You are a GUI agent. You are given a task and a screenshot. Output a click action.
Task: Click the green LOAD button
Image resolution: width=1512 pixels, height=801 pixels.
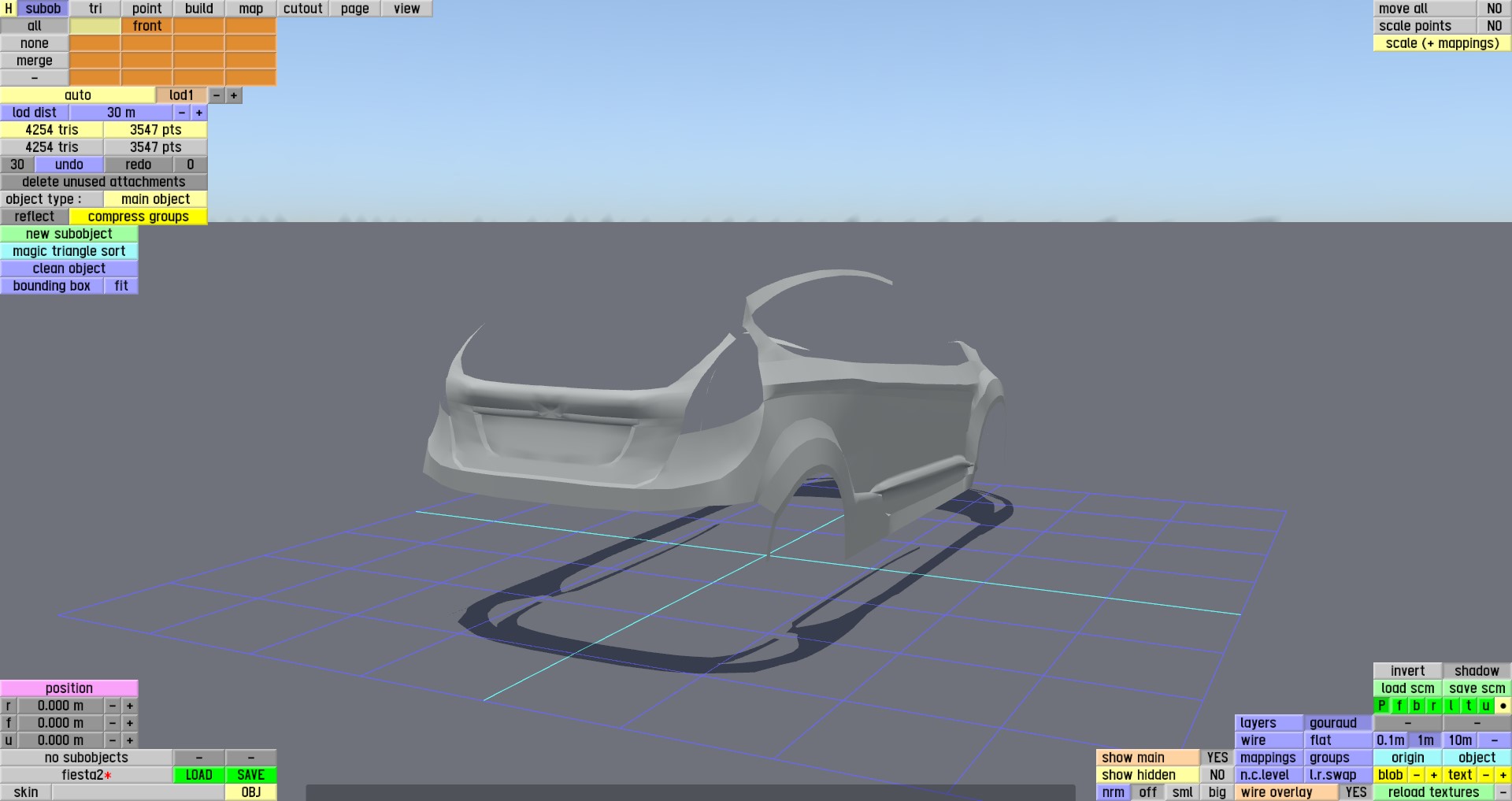point(199,775)
